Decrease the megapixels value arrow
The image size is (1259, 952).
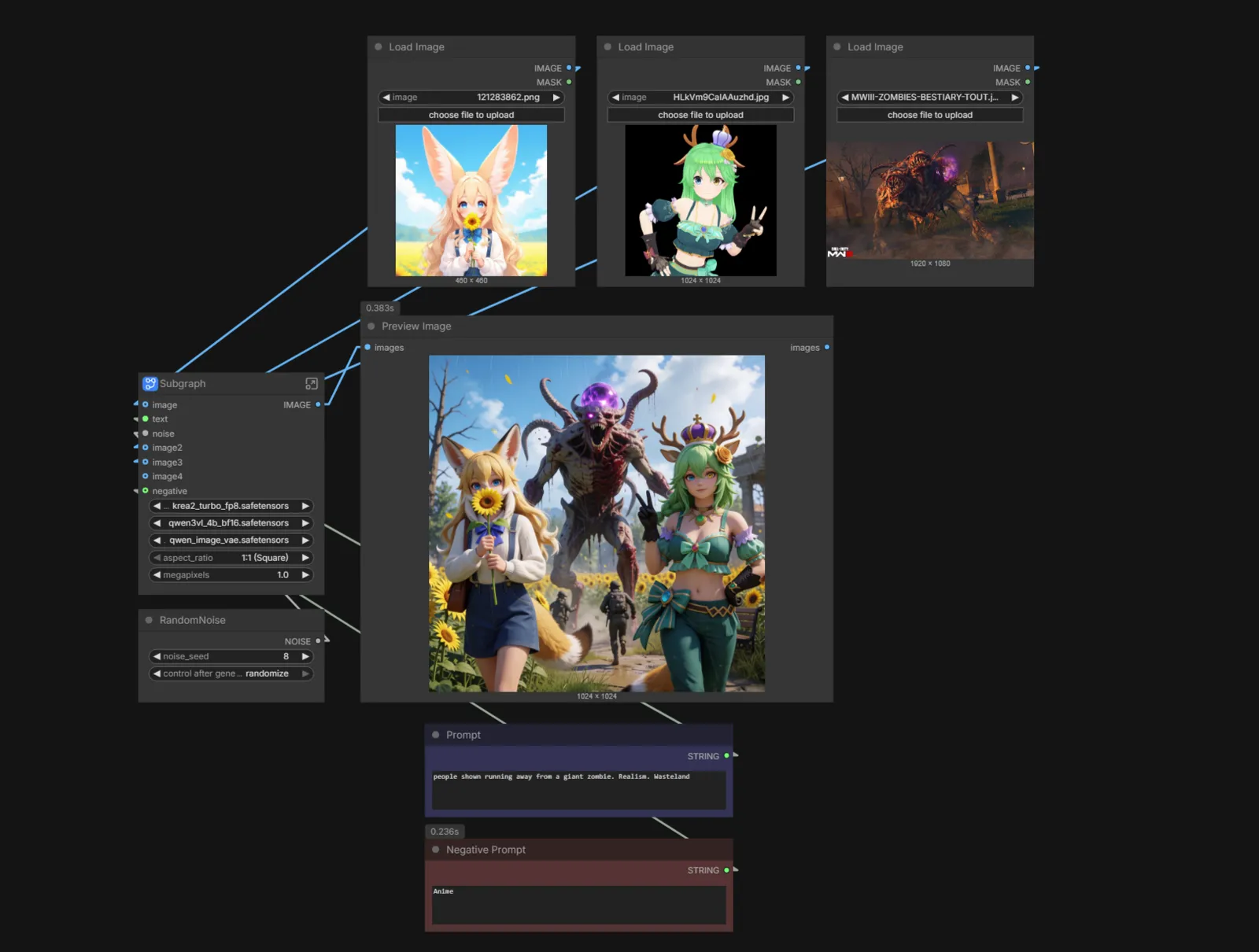[x=157, y=575]
